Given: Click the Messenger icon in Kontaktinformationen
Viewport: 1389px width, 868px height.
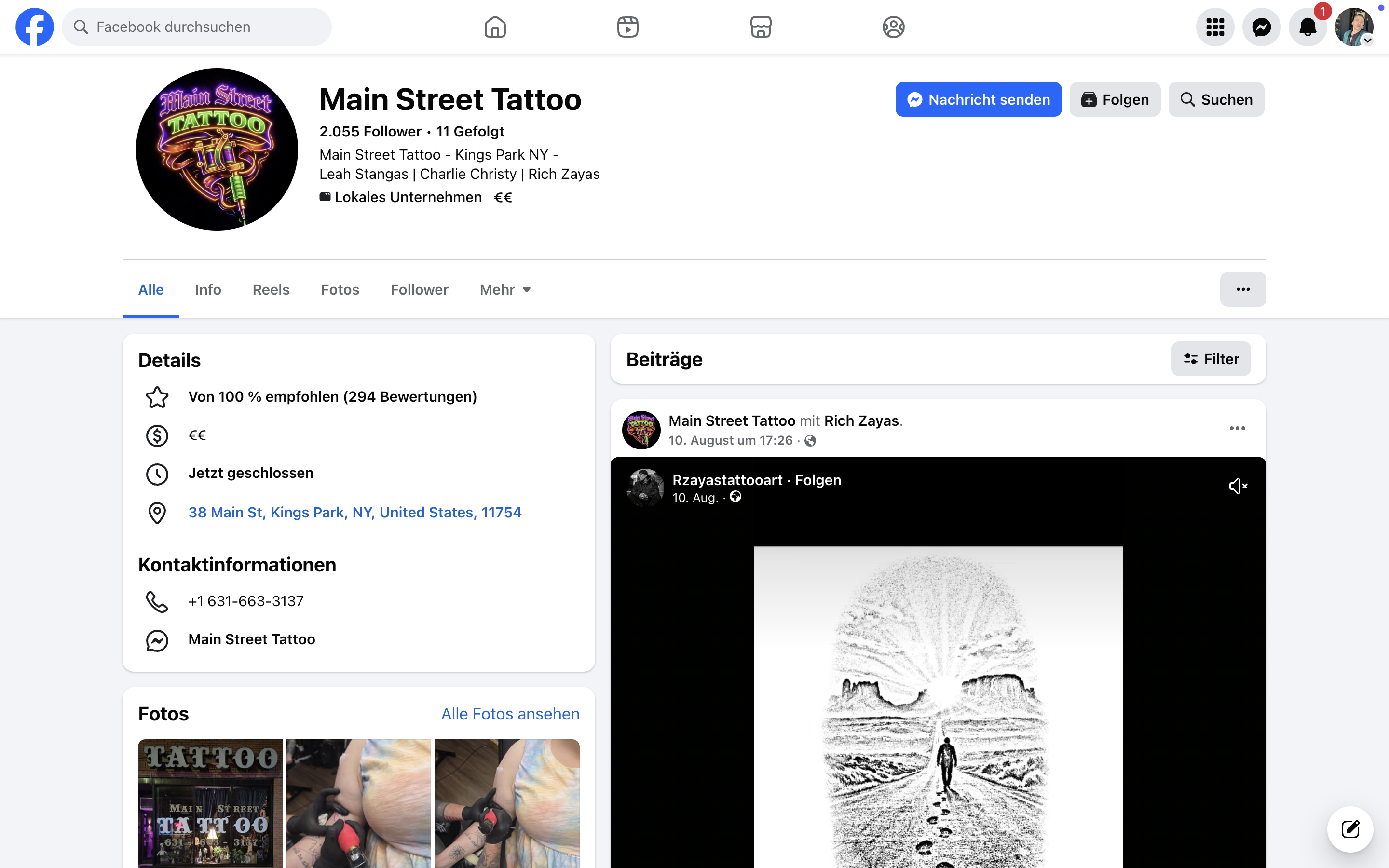Looking at the screenshot, I should 157,640.
